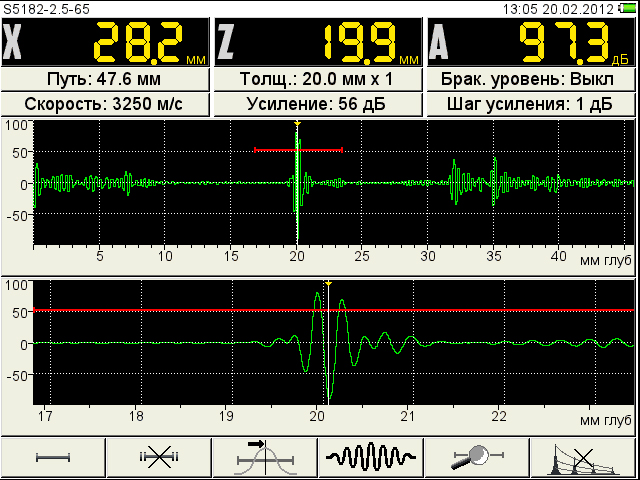Image resolution: width=640 pixels, height=480 pixels.
Task: Toggle Брак. уровень Выкл setting
Action: 532,79
